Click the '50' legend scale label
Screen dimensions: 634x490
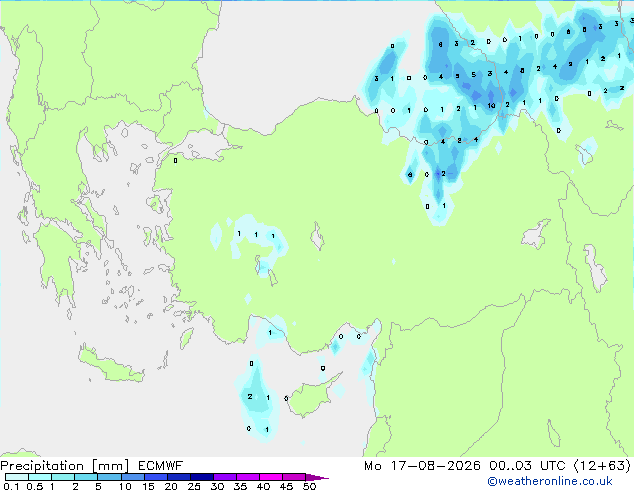point(310,486)
